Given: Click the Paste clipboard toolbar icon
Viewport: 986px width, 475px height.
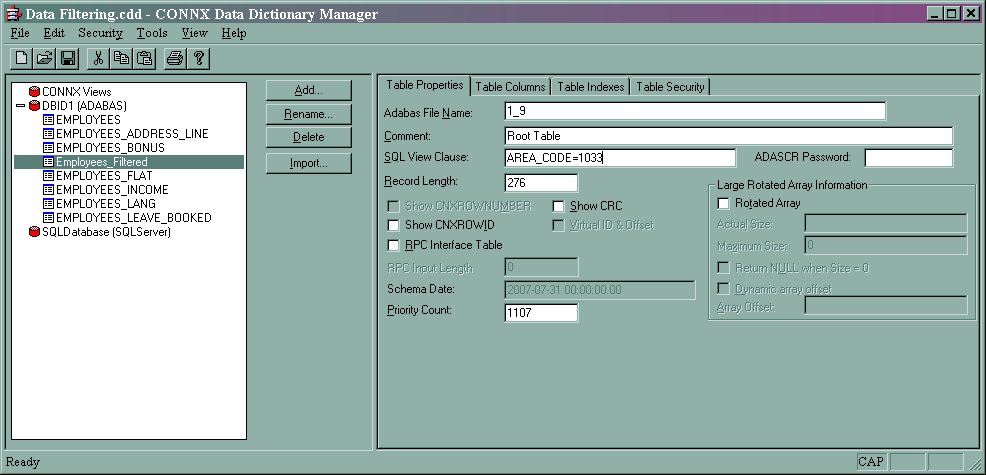Looking at the screenshot, I should click(144, 59).
